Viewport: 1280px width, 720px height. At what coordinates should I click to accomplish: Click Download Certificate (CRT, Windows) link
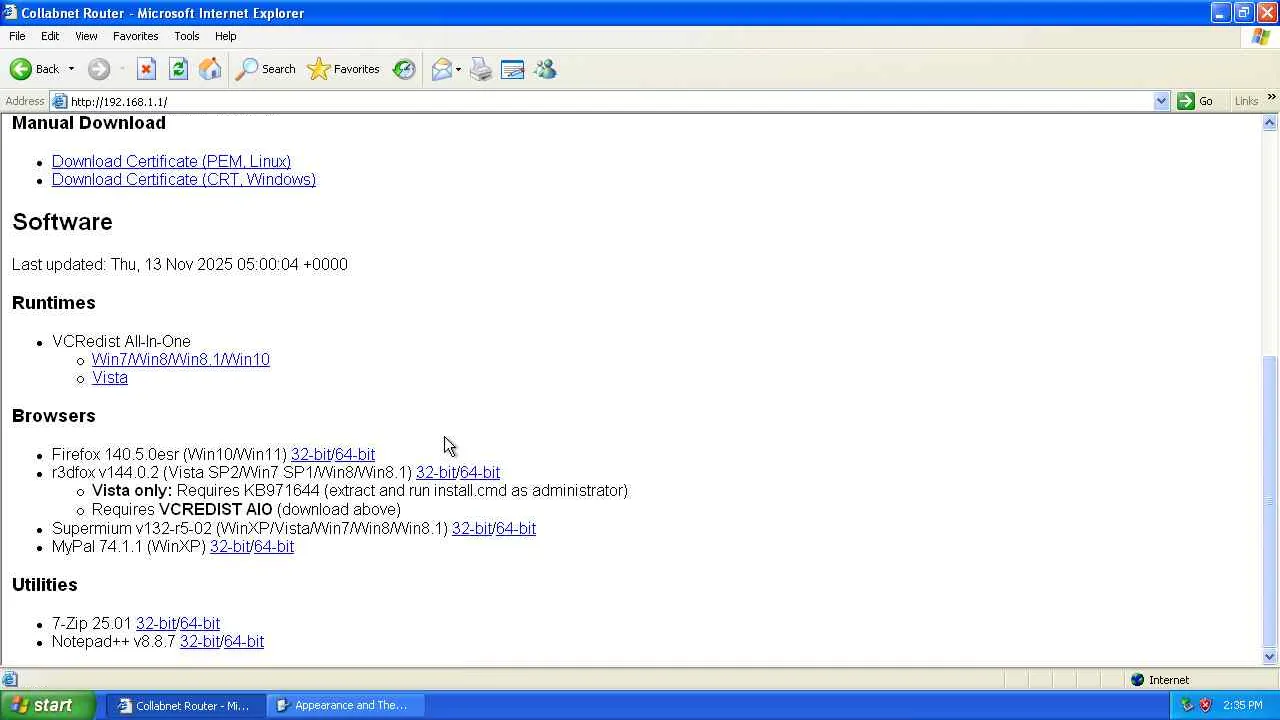click(184, 179)
